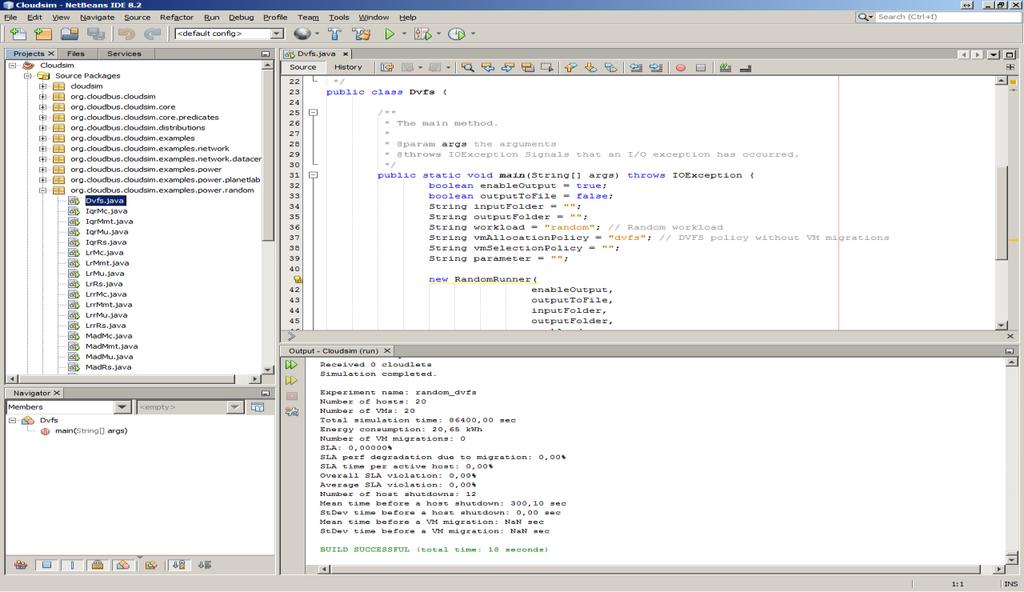
Task: Select the Output - Cloudsim (run) tab
Action: pos(337,351)
